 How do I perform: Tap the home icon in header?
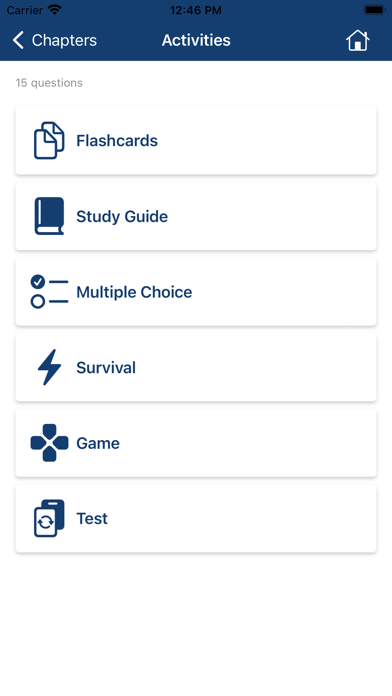tap(357, 40)
